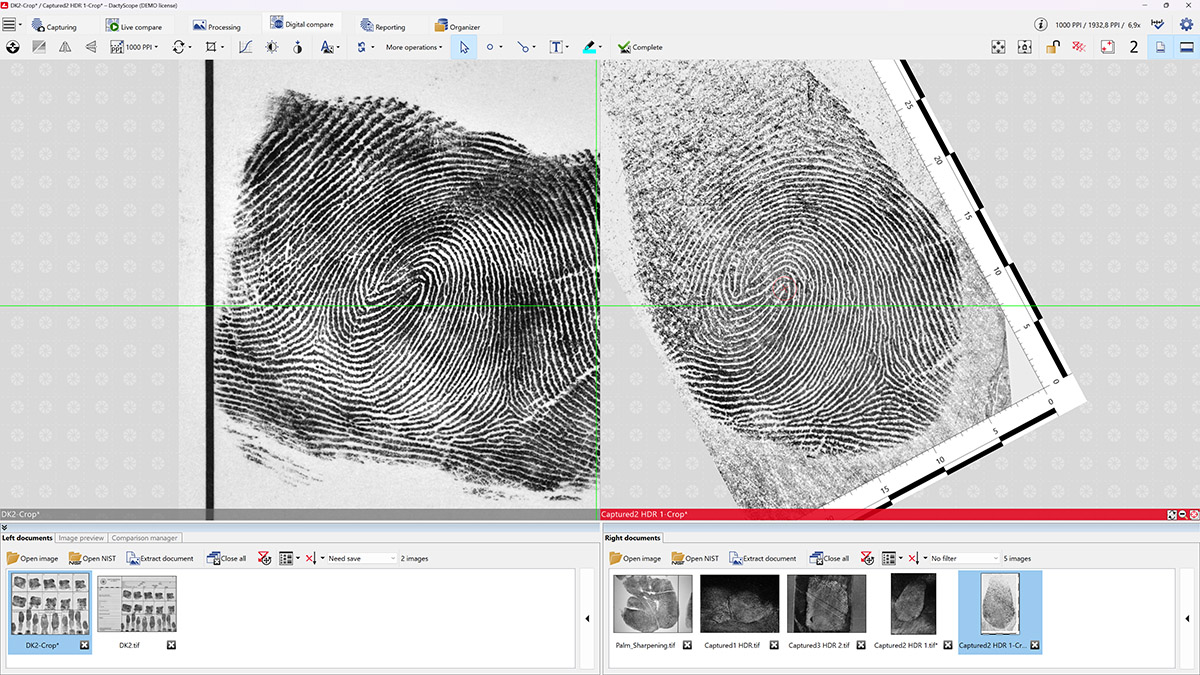Open the Comparison manager tab
Image resolution: width=1200 pixels, height=675 pixels.
pos(145,538)
